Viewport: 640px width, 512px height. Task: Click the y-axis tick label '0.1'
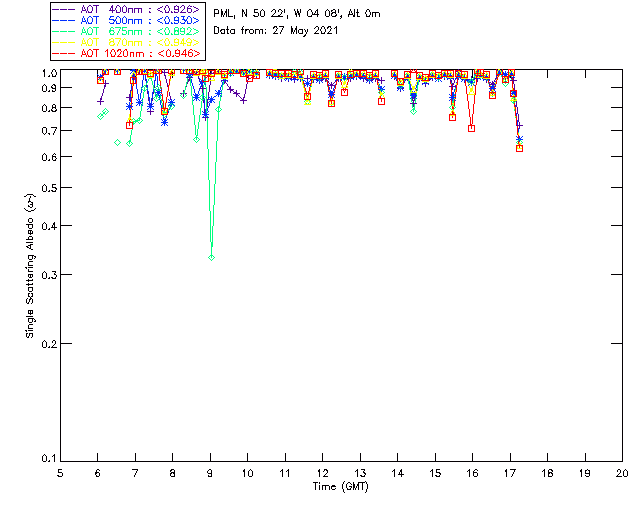point(49,459)
